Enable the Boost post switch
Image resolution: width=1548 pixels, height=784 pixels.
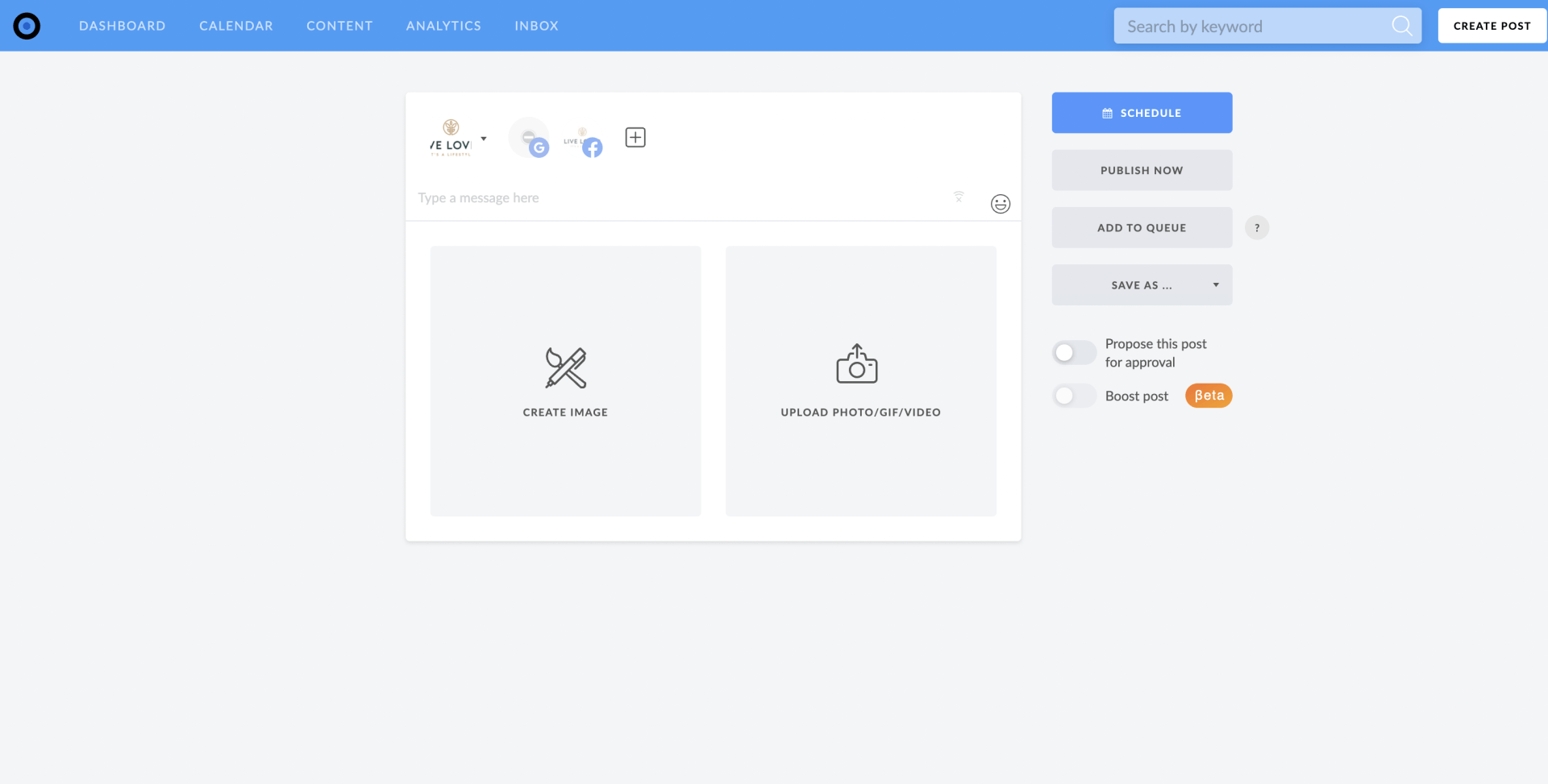1074,396
